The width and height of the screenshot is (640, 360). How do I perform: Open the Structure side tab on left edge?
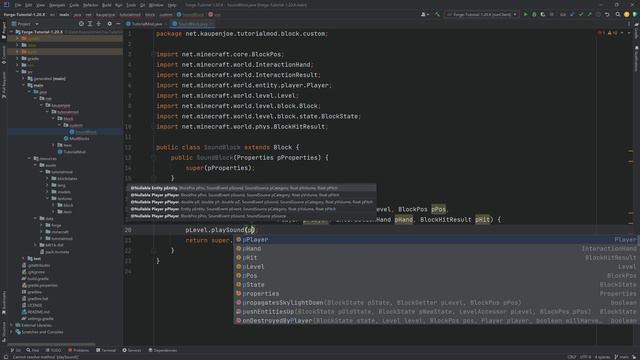coord(4,331)
